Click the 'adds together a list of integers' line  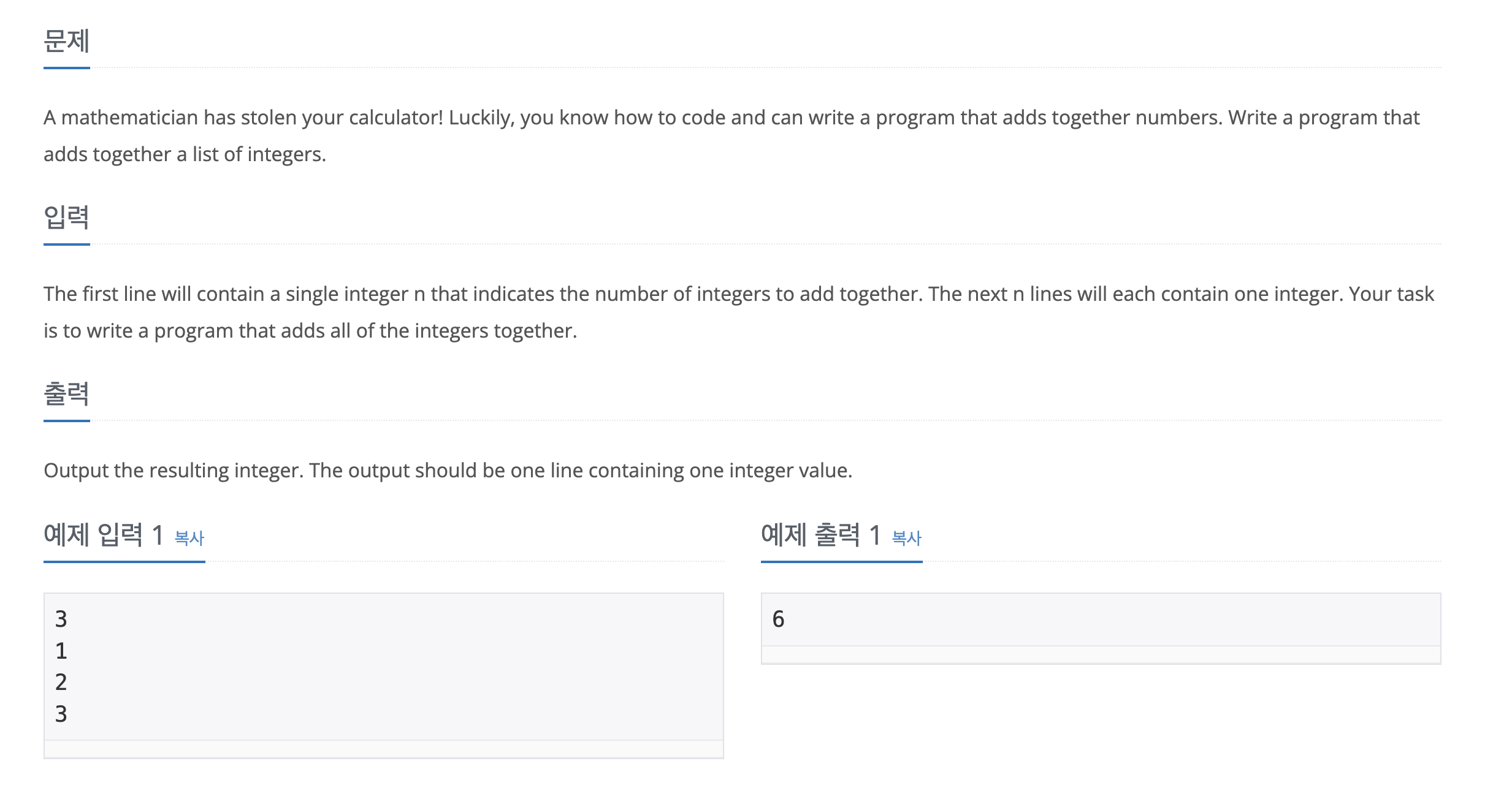(x=185, y=154)
